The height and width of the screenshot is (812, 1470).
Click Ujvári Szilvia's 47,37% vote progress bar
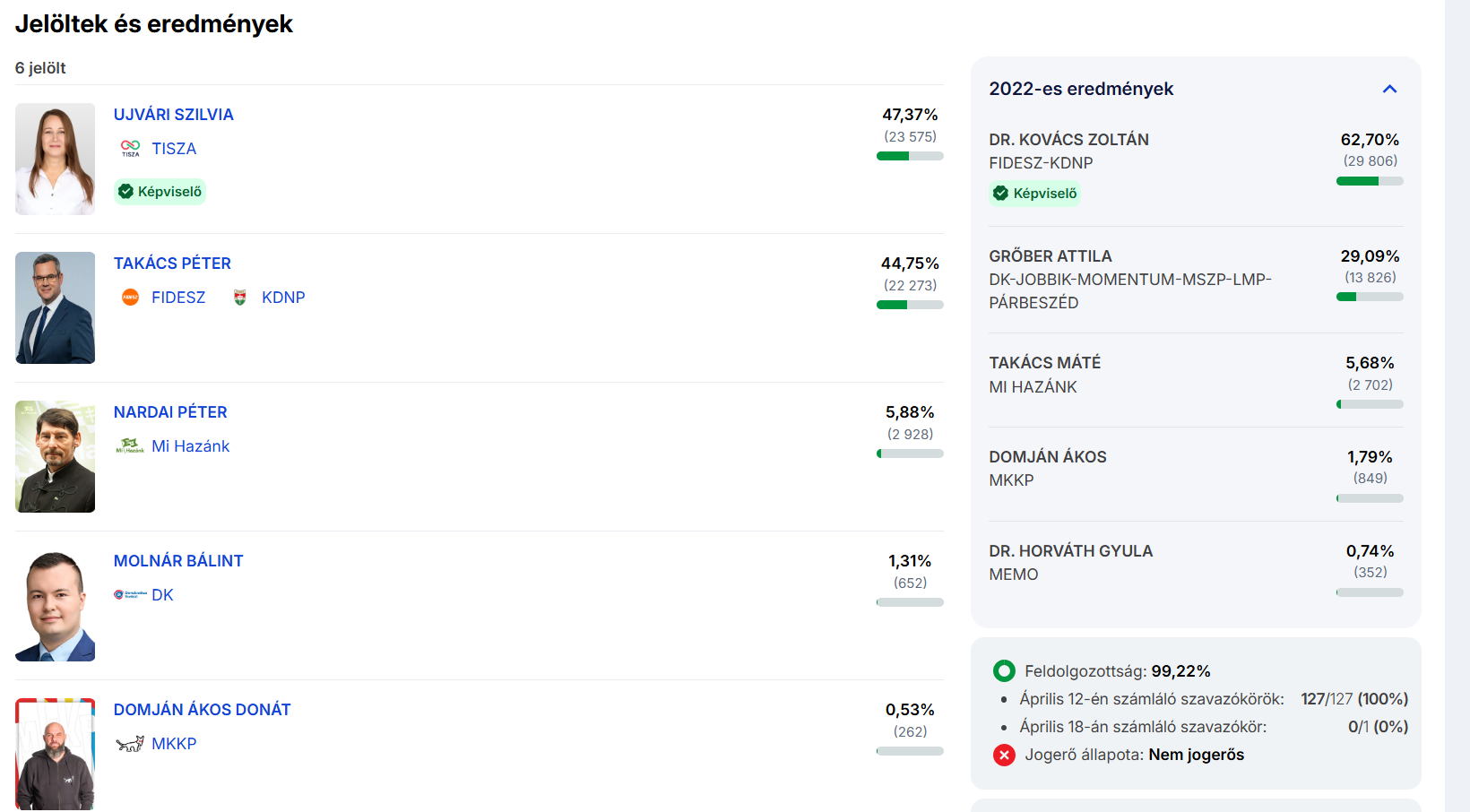pyautogui.click(x=910, y=156)
